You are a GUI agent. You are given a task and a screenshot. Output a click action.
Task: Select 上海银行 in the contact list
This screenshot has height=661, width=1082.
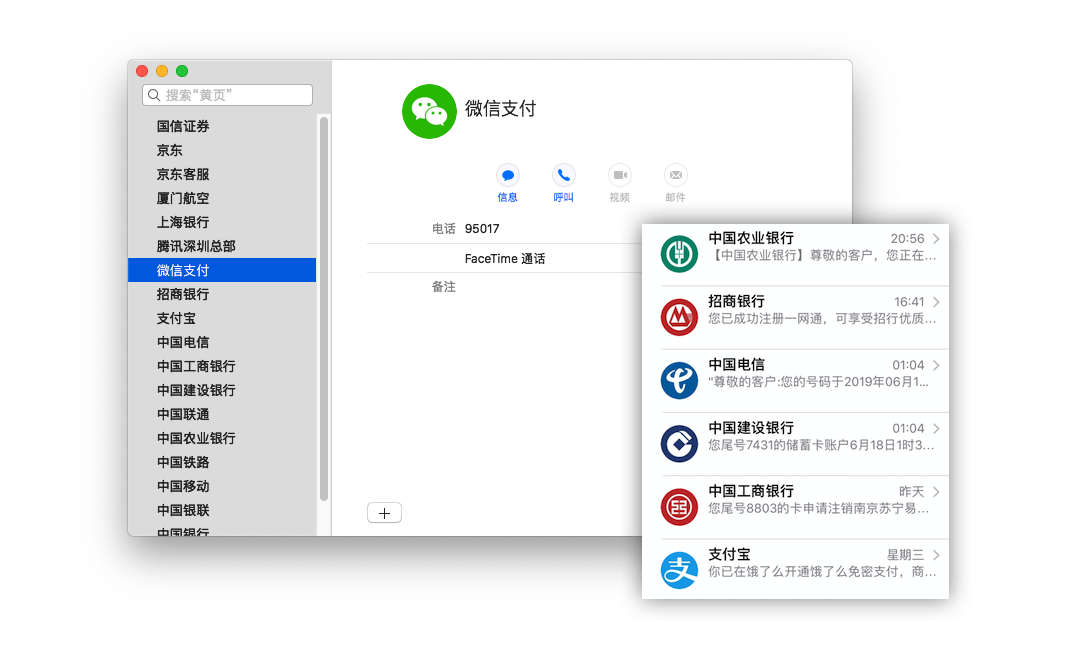point(183,222)
